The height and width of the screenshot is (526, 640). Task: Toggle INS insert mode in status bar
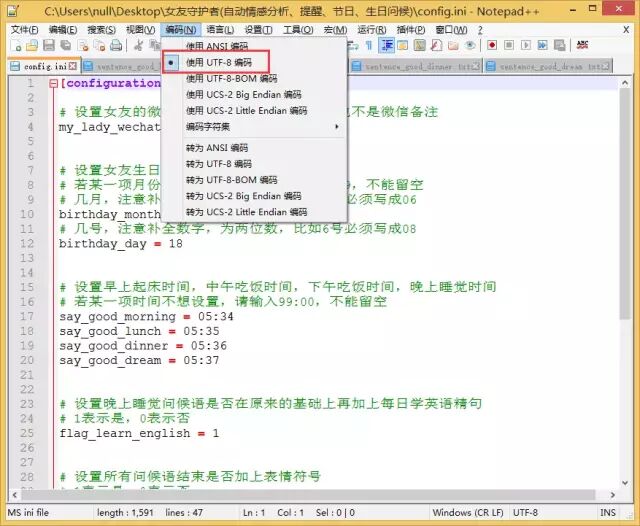(x=607, y=513)
